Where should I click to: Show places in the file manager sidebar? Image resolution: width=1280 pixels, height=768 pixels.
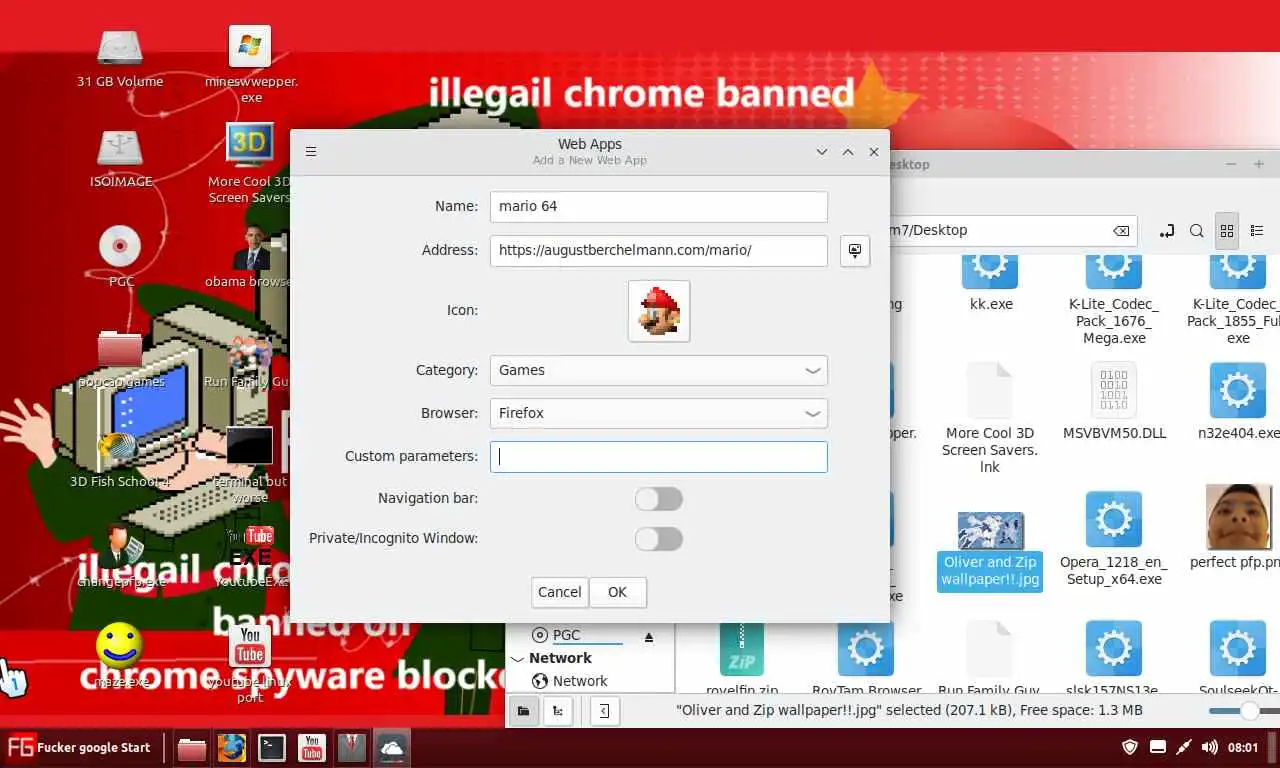coord(522,711)
